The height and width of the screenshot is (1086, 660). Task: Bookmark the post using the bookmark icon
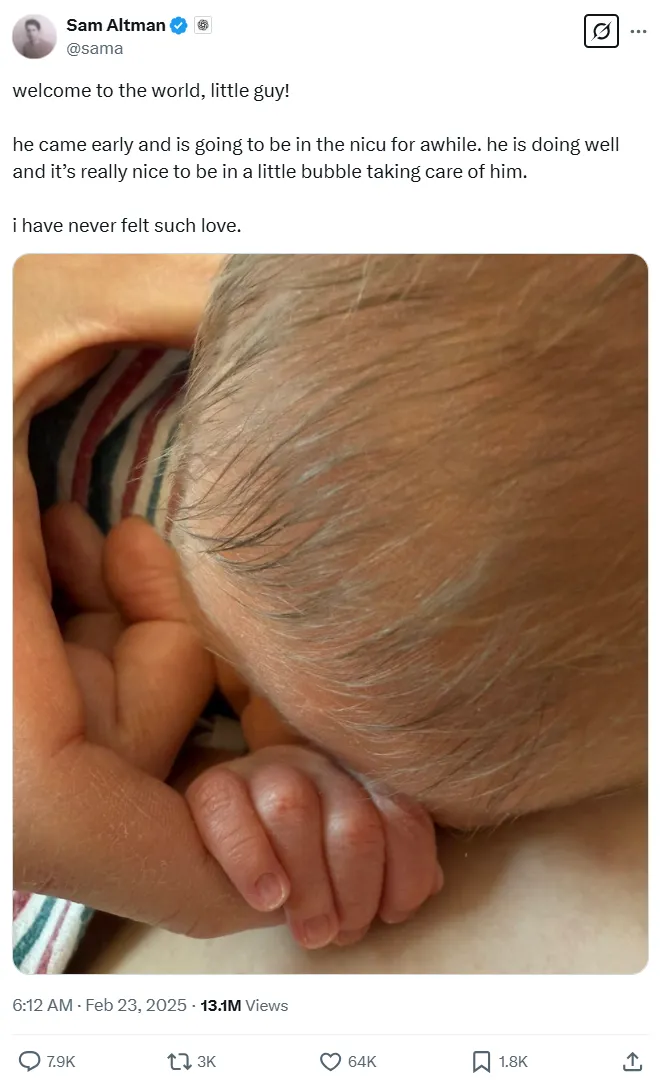[x=481, y=1061]
